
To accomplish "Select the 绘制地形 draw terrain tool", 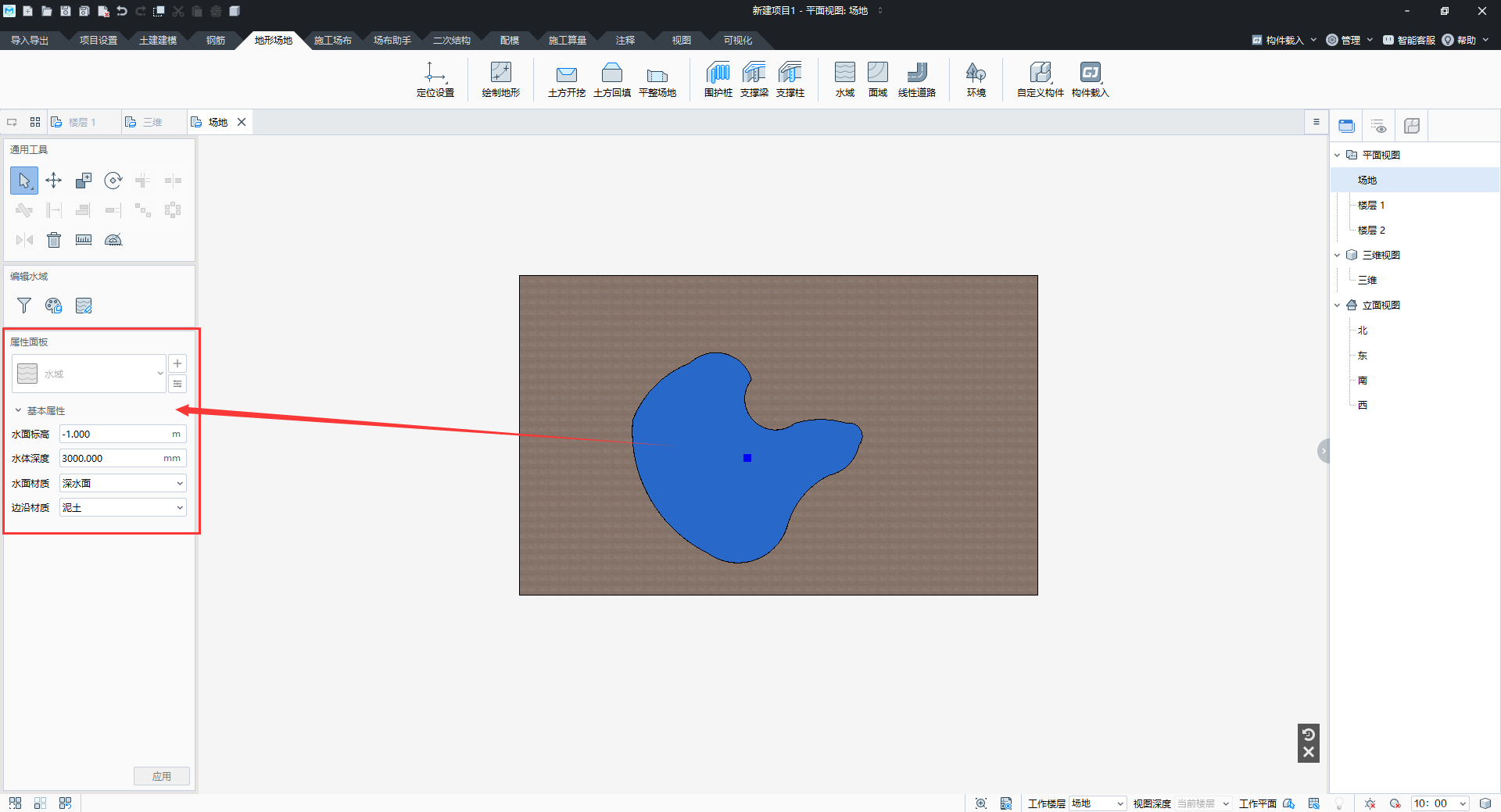I will 500,79.
